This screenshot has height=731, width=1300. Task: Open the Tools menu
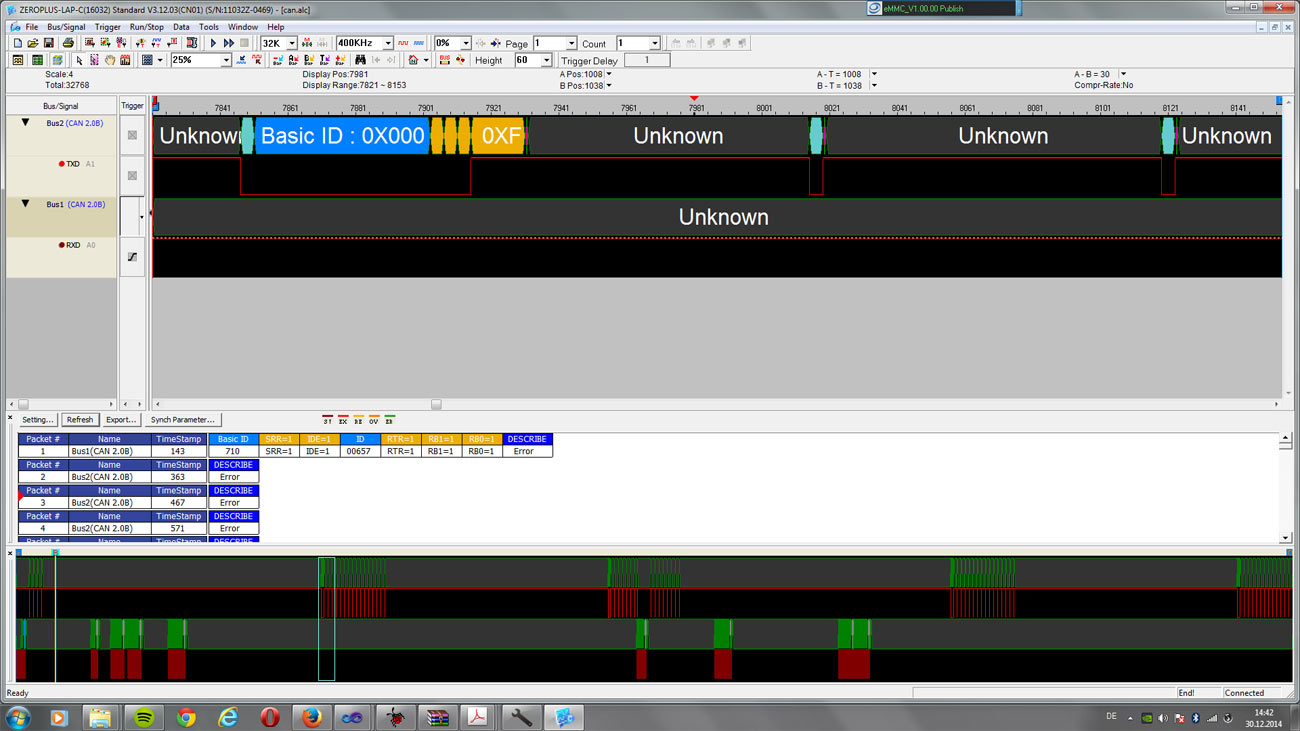click(x=209, y=27)
